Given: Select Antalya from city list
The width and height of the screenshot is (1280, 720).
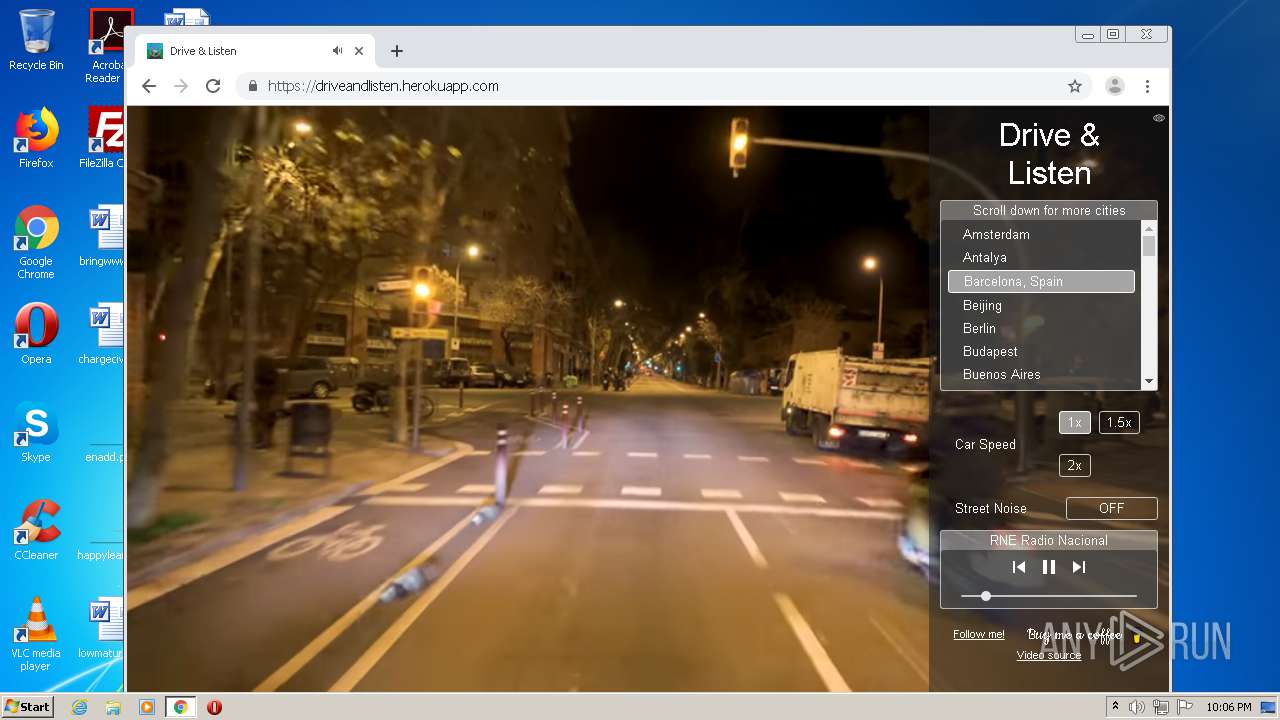Looking at the screenshot, I should [1041, 257].
